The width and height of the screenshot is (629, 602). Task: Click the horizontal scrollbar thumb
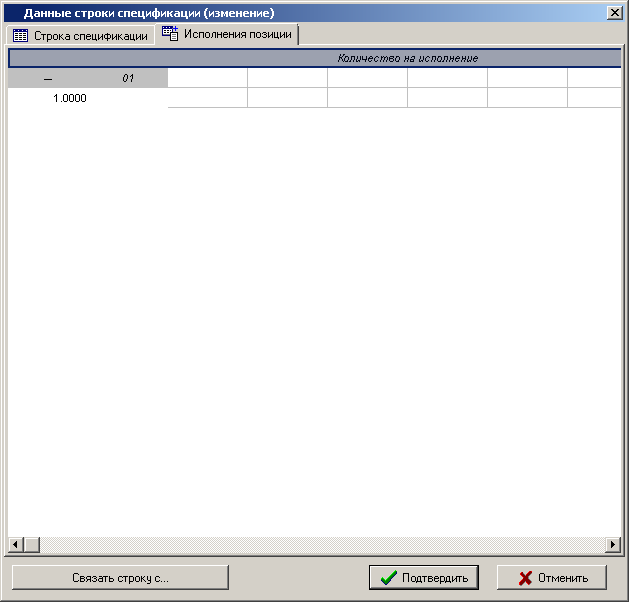[31, 545]
